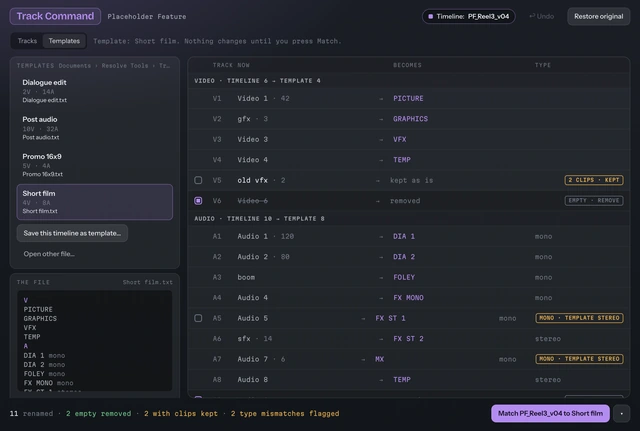Click TEMP in the A8 row
This screenshot has height=431, width=640.
point(402,379)
